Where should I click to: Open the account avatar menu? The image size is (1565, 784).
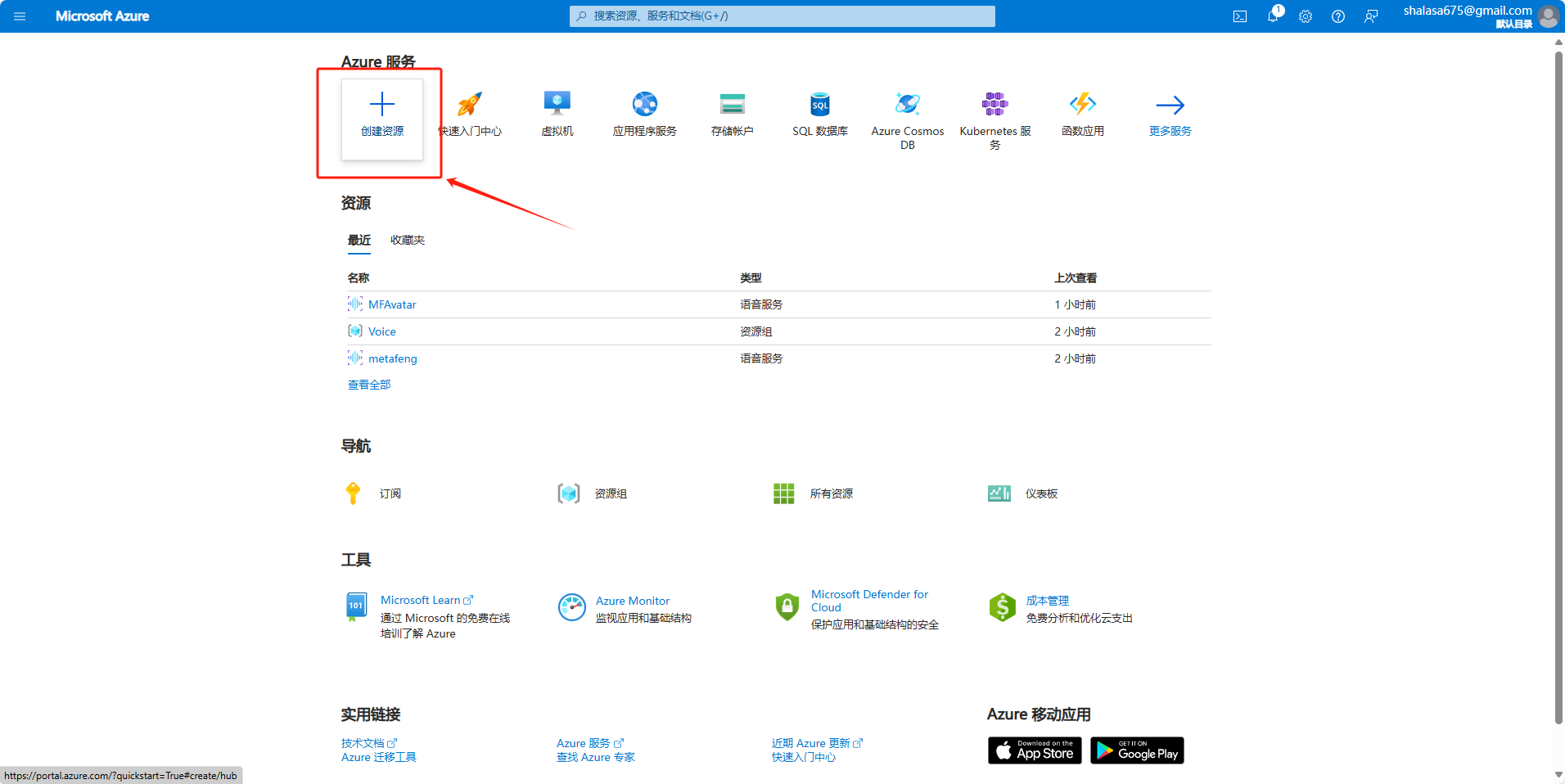tap(1548, 16)
